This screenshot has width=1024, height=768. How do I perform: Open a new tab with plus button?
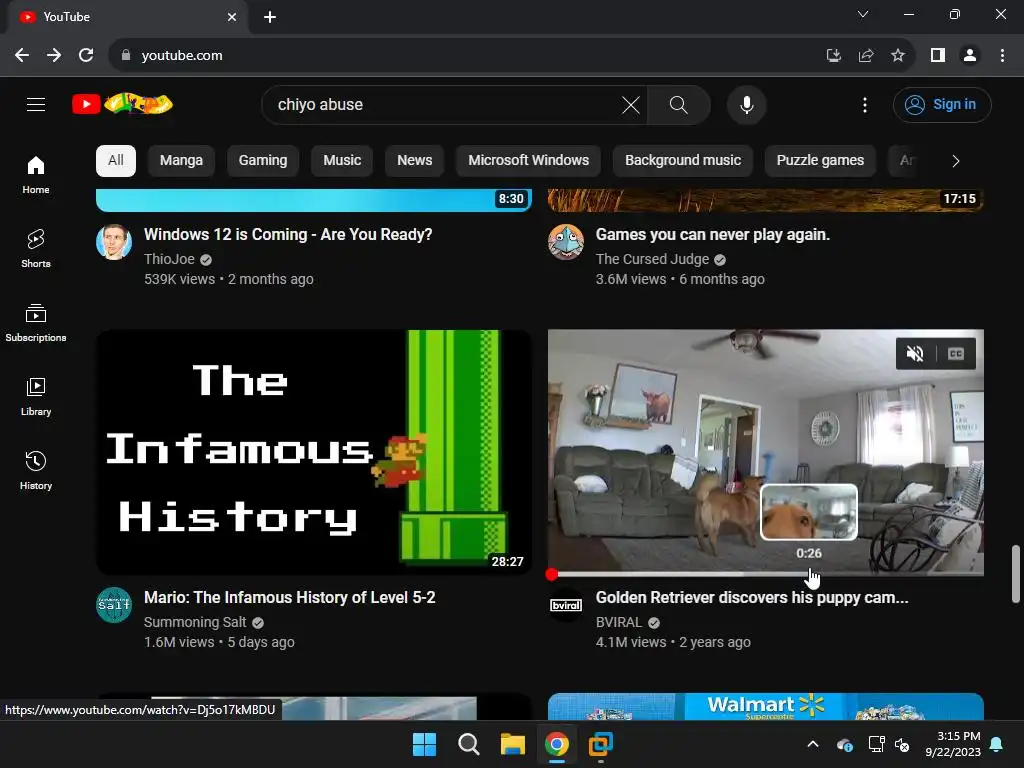(x=270, y=17)
